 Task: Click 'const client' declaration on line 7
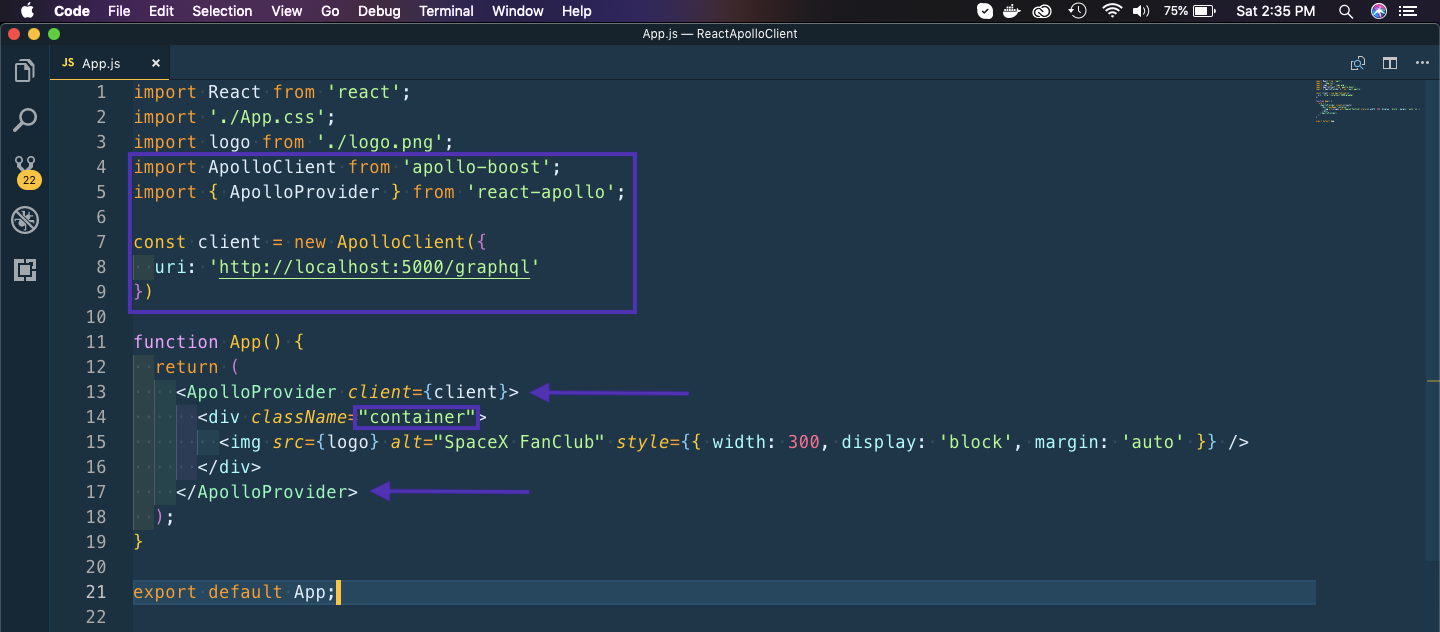(198, 242)
